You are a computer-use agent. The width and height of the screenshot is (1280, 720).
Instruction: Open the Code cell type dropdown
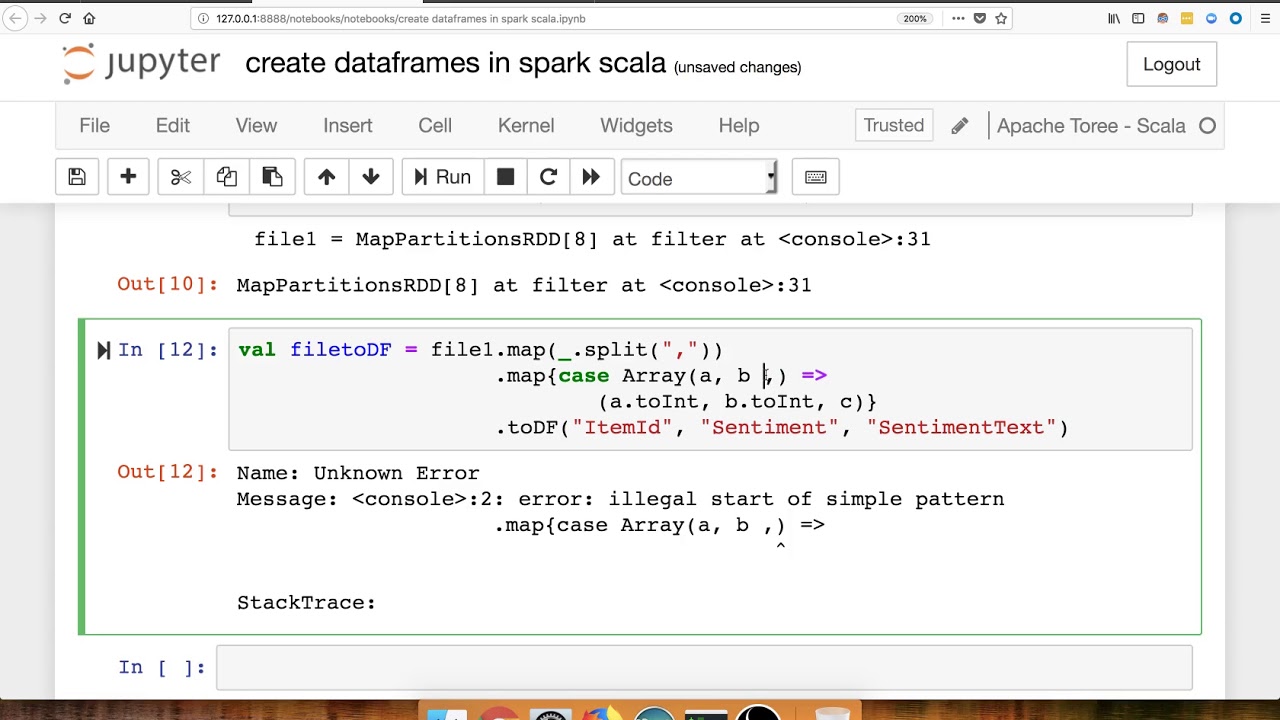(x=699, y=178)
